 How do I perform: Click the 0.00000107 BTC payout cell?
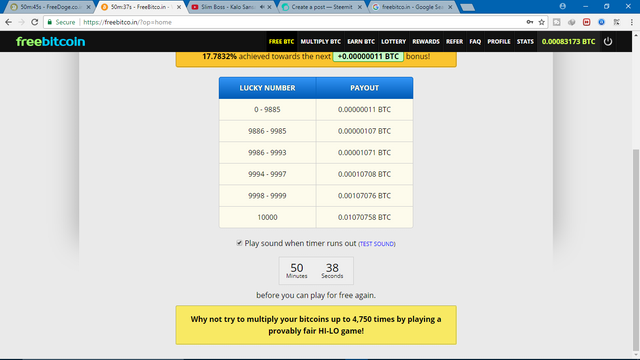point(364,131)
